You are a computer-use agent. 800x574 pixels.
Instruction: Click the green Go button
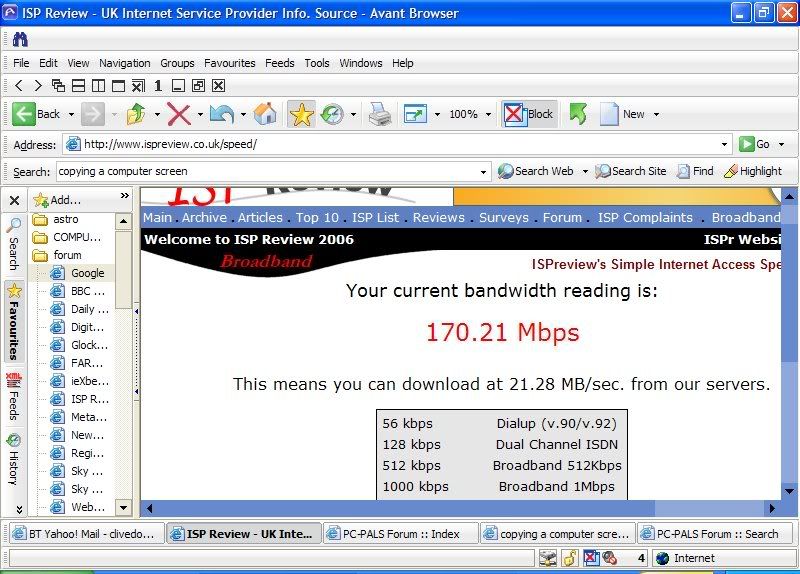755,144
